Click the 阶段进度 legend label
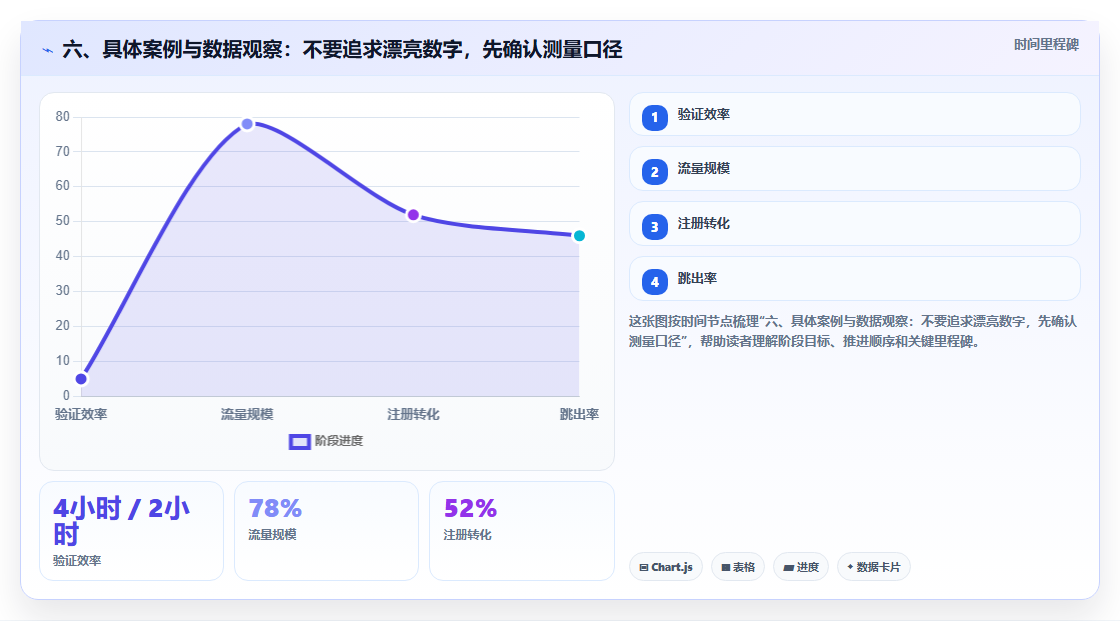The image size is (1120, 621). coord(339,441)
